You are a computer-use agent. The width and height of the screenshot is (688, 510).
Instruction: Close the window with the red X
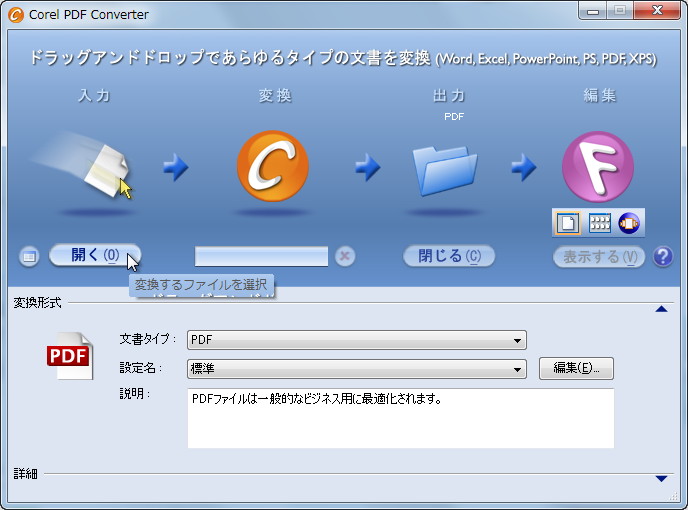(x=657, y=11)
